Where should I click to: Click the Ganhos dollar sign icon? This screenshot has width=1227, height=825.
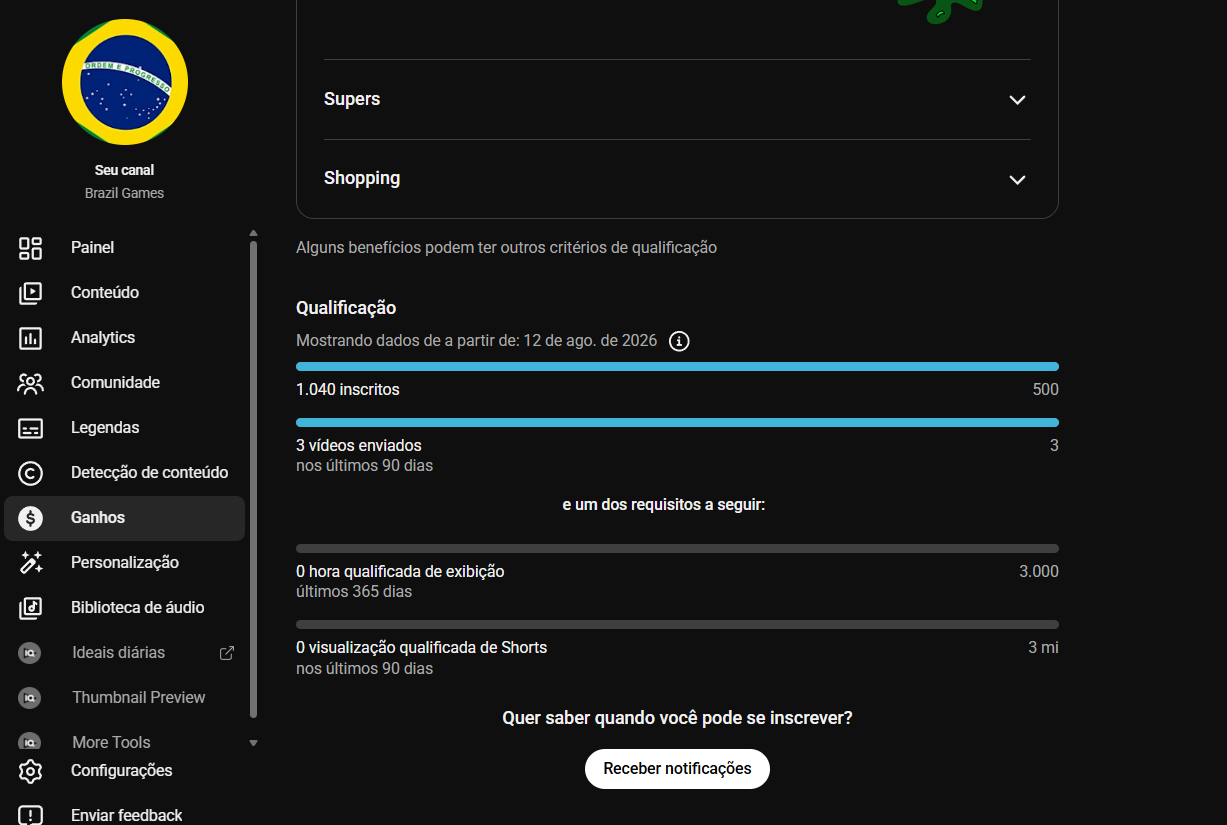[x=31, y=518]
